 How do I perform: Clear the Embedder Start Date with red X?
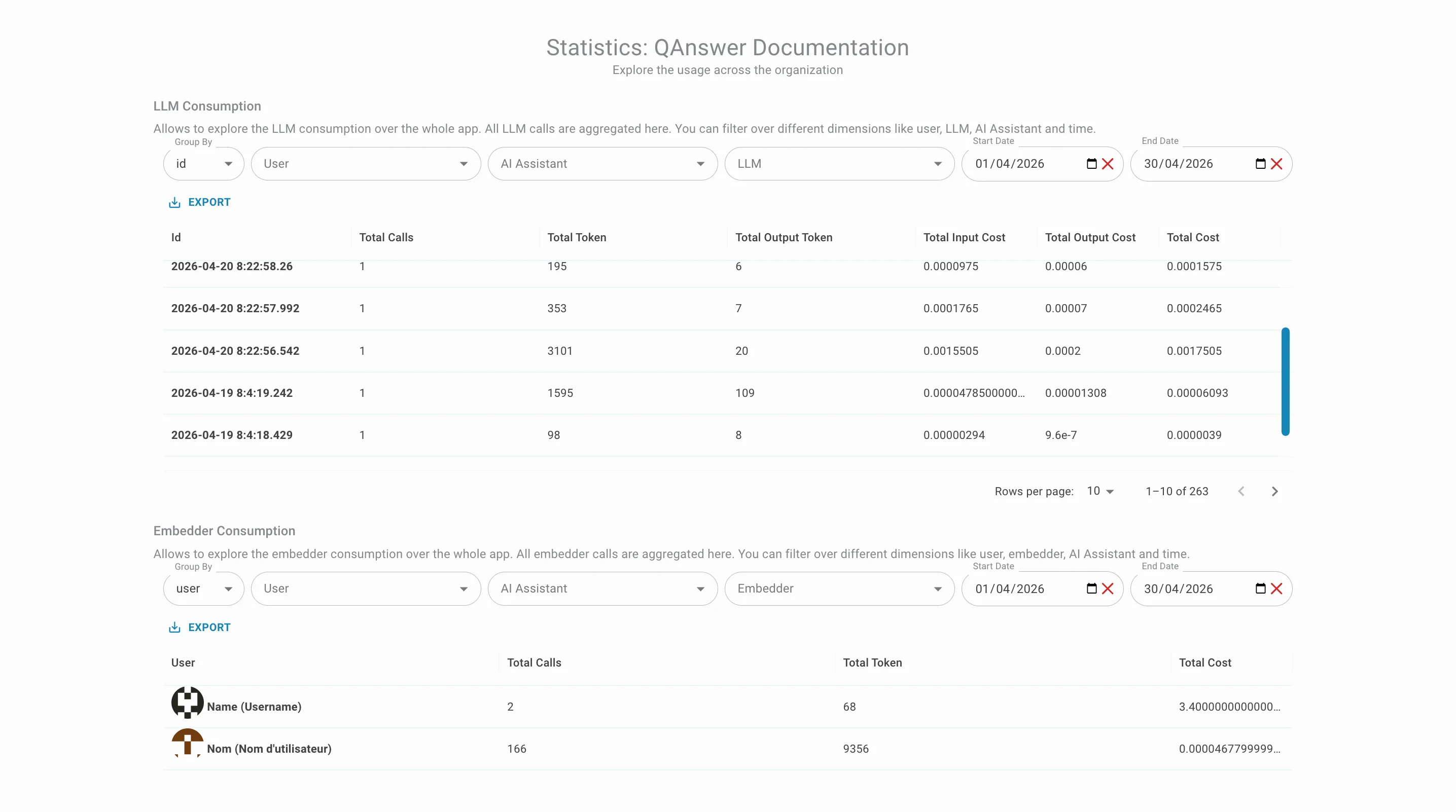pos(1108,589)
